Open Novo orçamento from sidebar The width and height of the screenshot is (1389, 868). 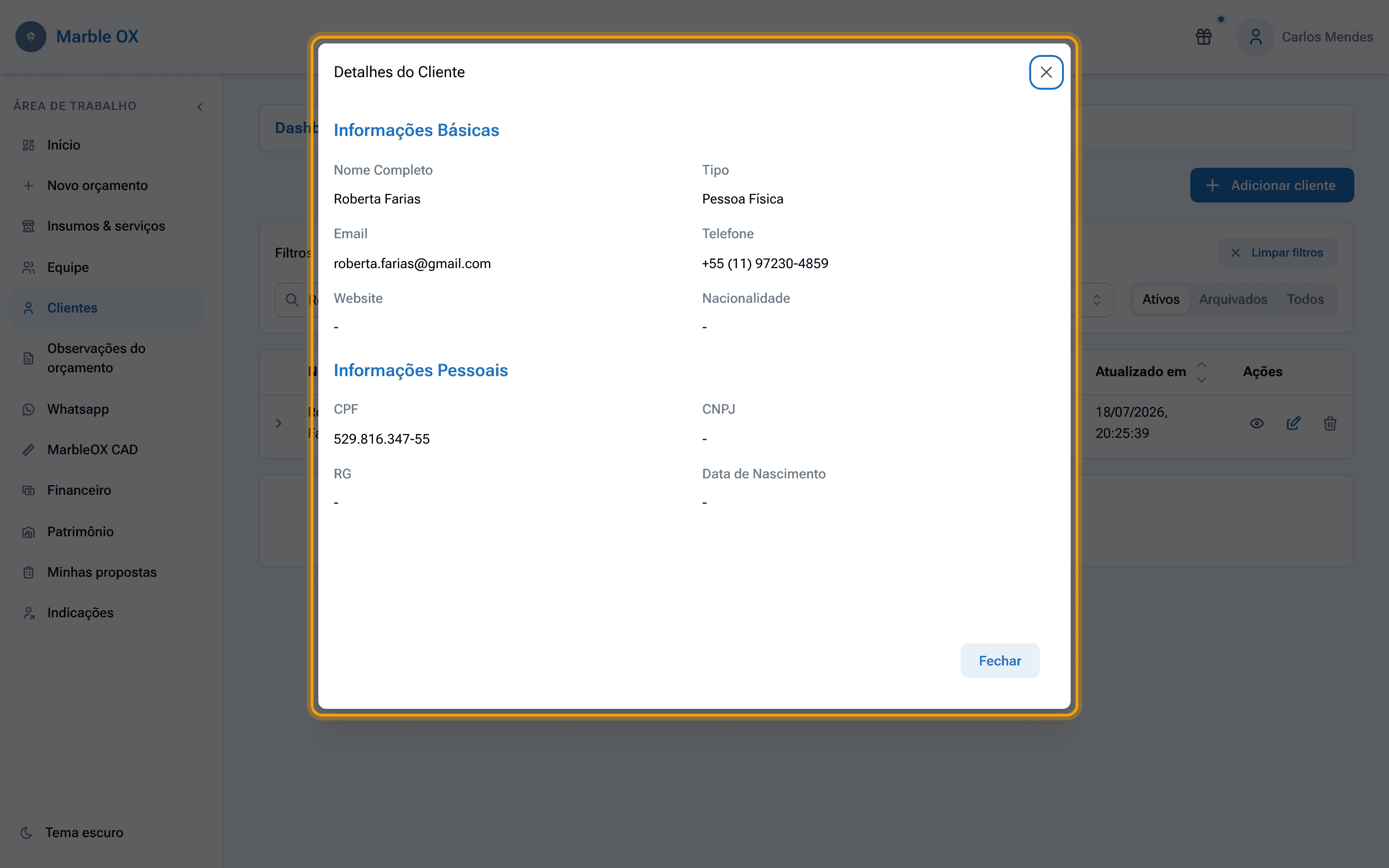click(107, 186)
